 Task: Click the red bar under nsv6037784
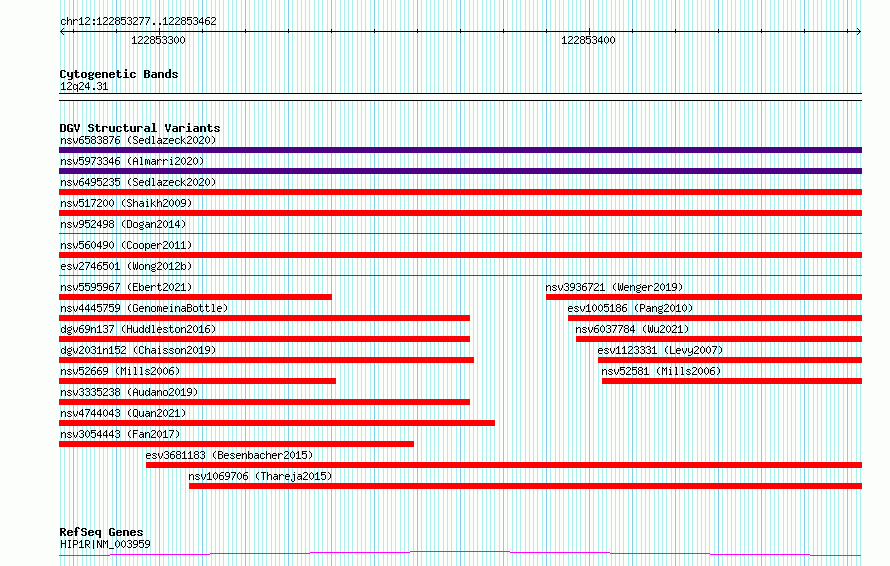tap(719, 339)
